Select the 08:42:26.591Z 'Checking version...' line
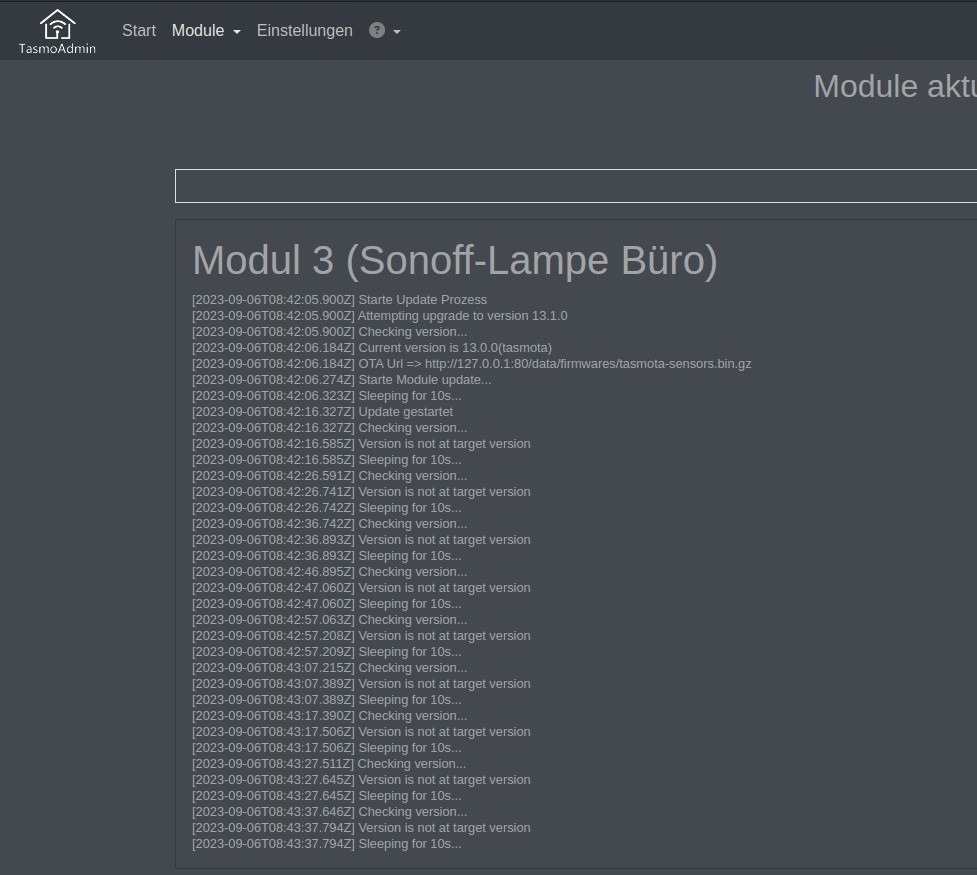977x875 pixels. pos(330,476)
